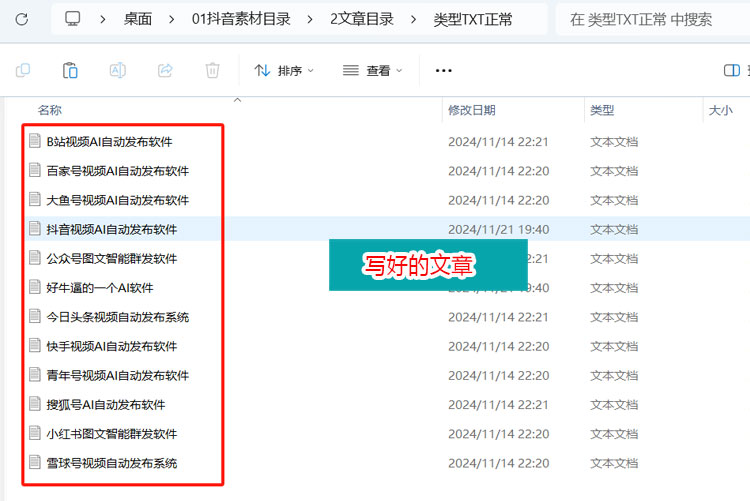
Task: Click the document icon of 快手视频AI自动发布软件
Action: point(34,345)
